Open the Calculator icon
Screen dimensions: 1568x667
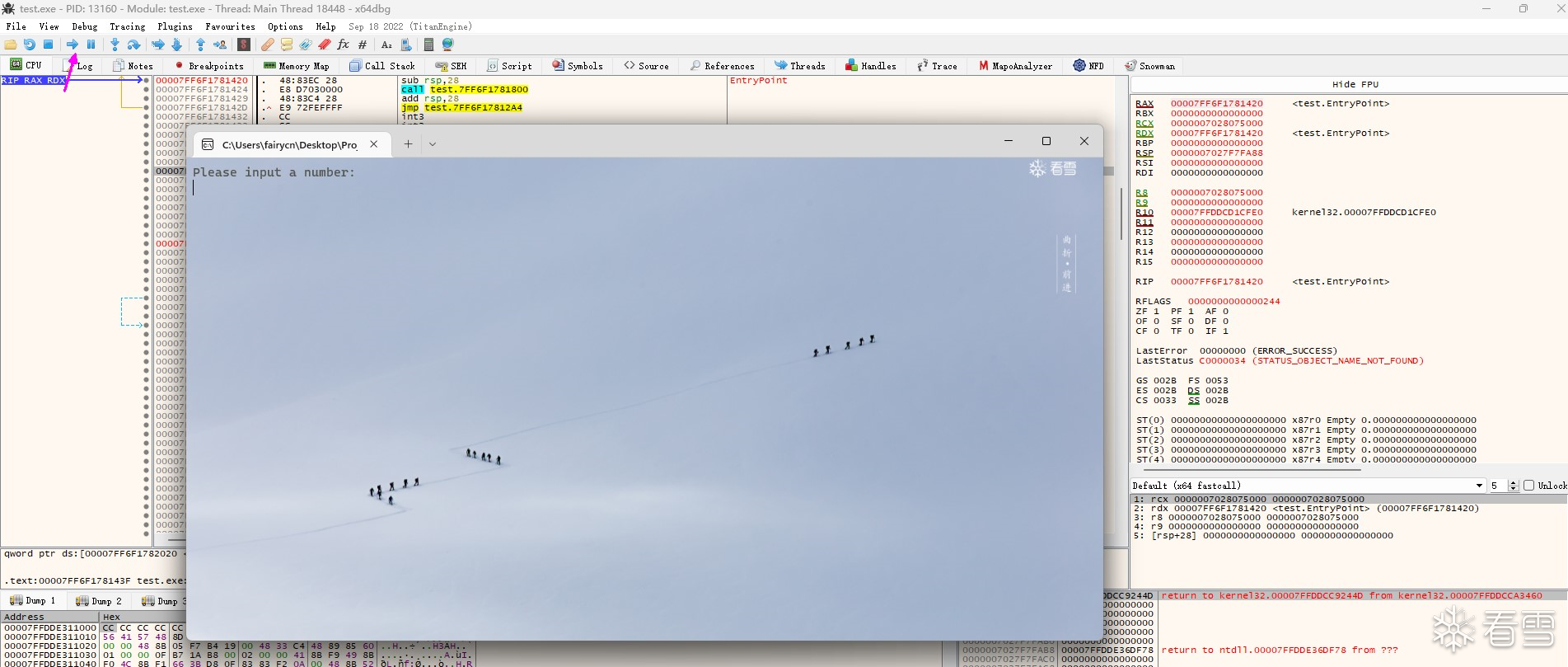(x=428, y=45)
